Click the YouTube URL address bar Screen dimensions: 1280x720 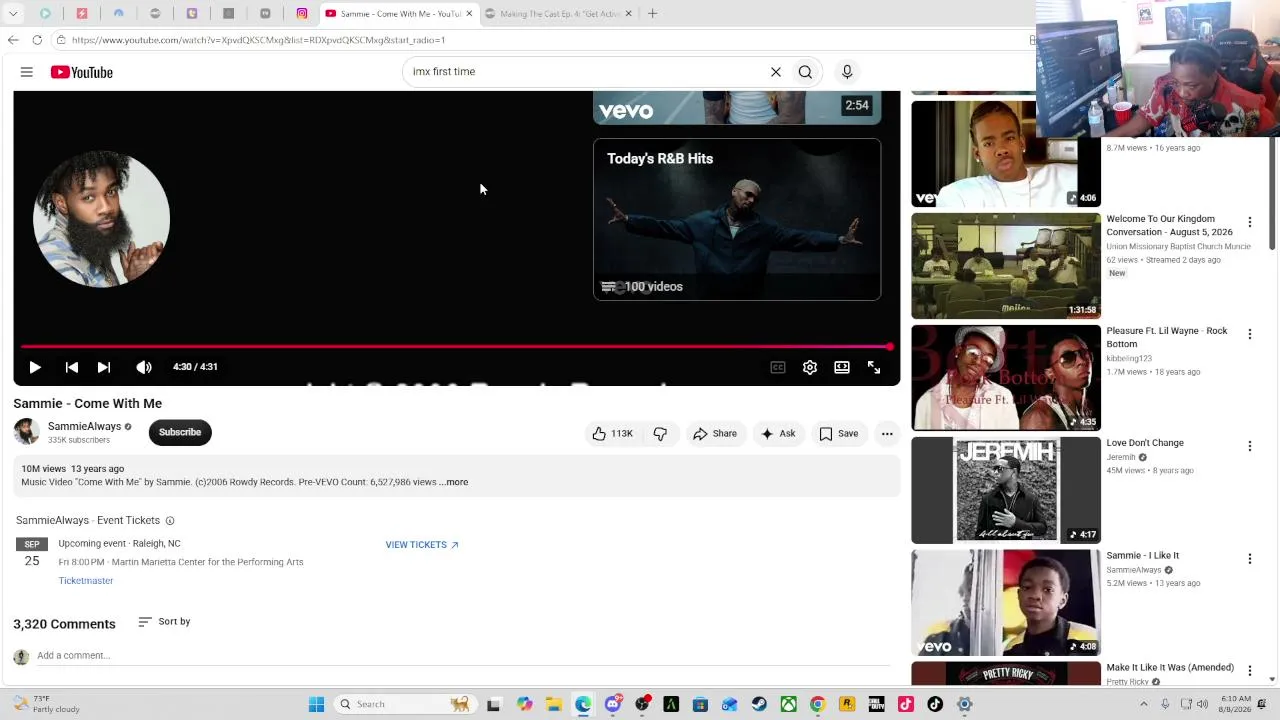540,40
